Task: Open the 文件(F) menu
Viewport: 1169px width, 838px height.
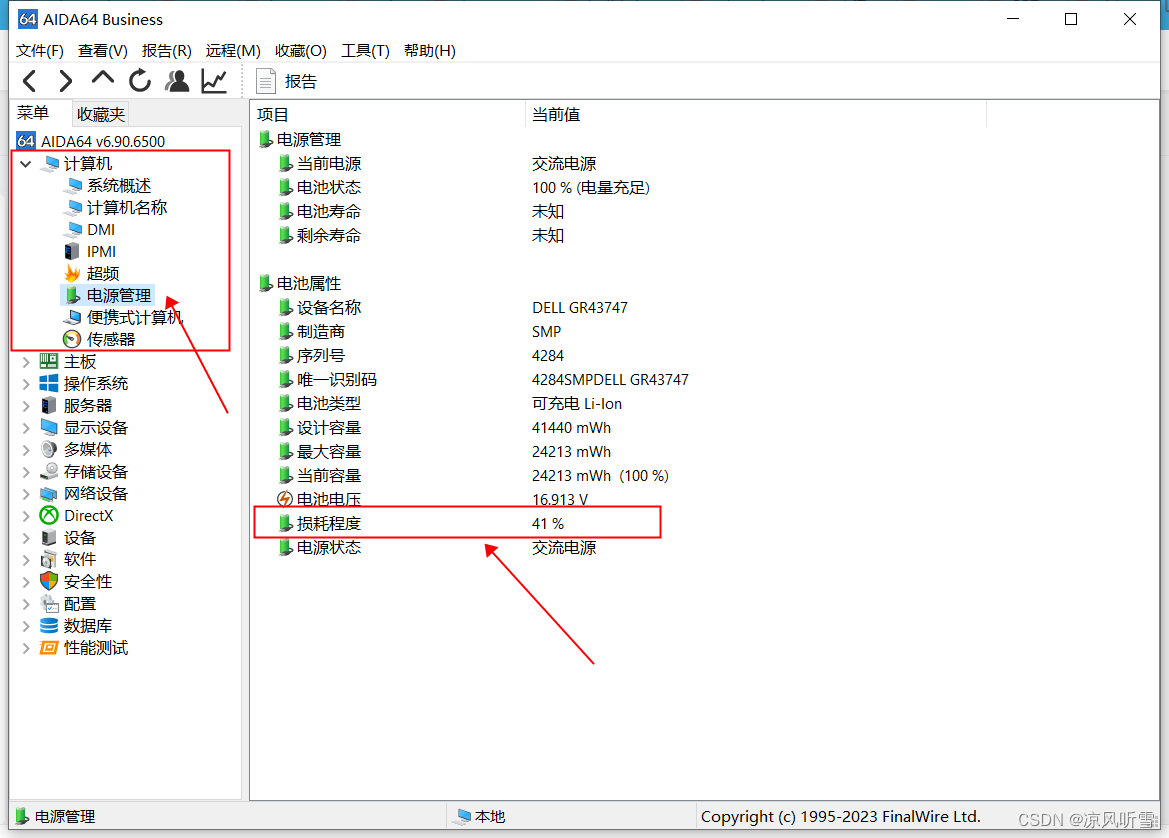Action: point(40,51)
